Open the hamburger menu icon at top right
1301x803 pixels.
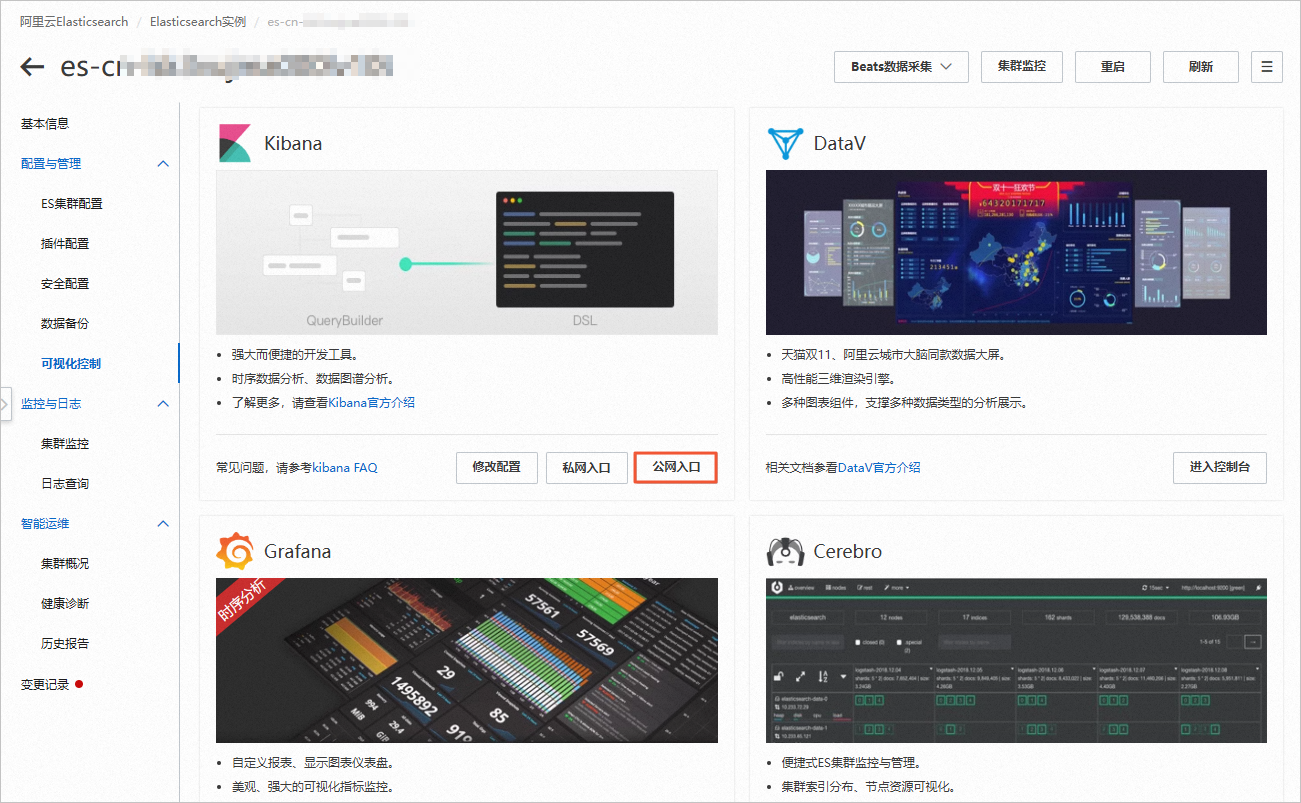[1266, 67]
